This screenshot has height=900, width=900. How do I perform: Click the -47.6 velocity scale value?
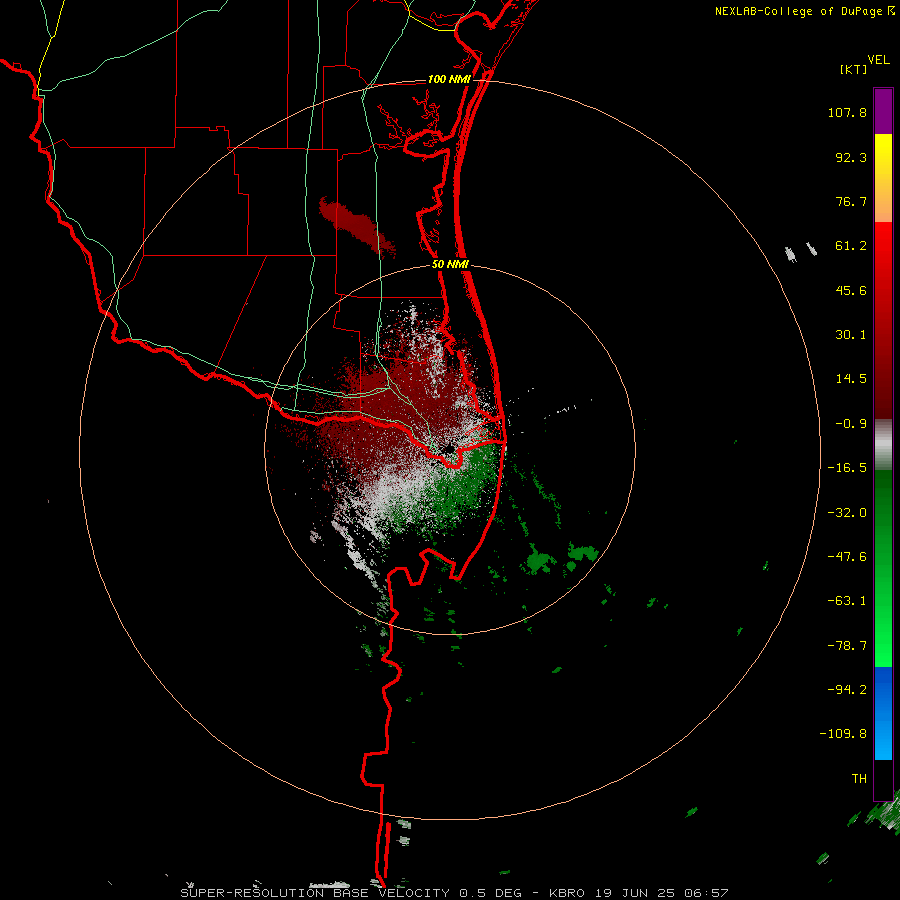point(847,557)
